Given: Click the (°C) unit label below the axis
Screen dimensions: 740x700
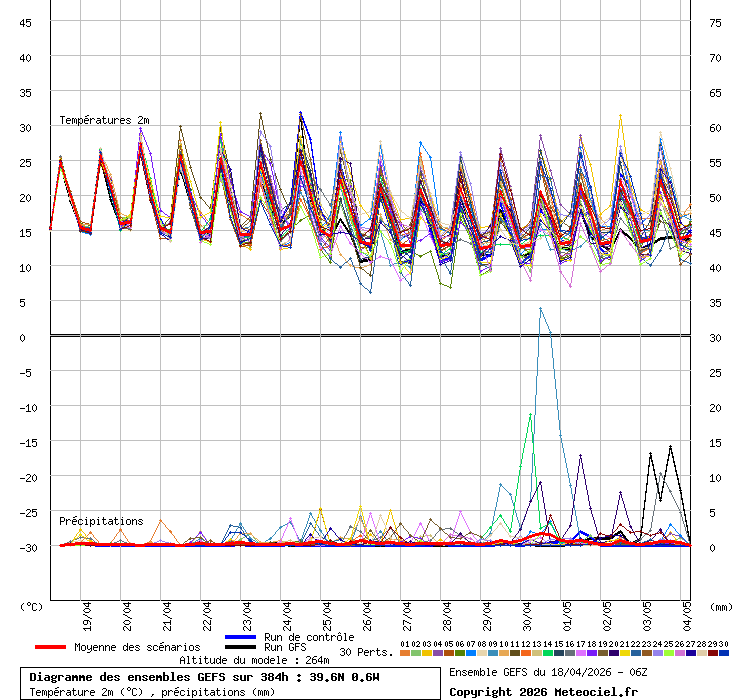Looking at the screenshot, I should [32, 606].
